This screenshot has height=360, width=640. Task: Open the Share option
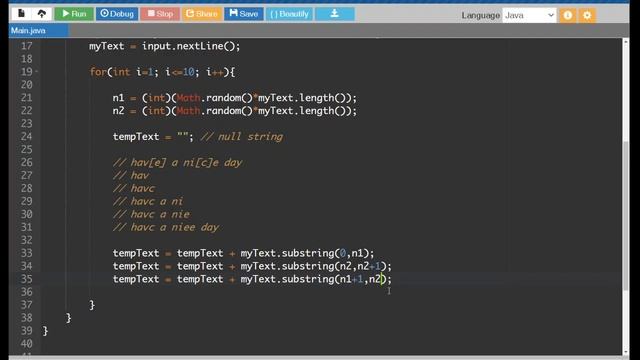[x=202, y=14]
